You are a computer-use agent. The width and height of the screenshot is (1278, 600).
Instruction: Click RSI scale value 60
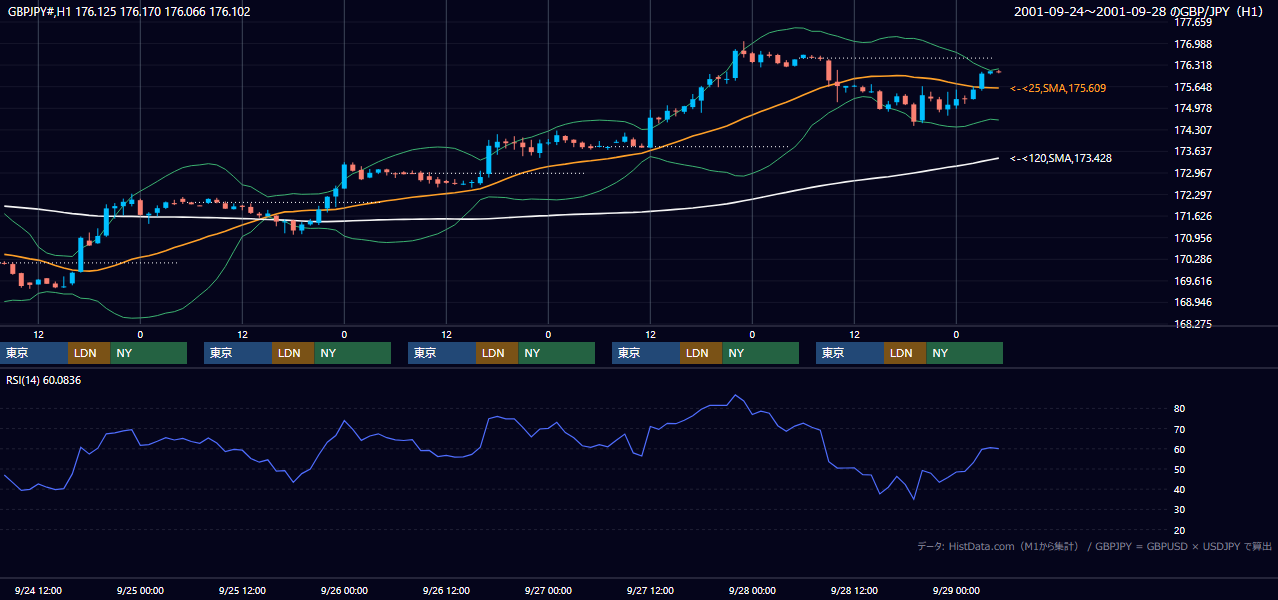pyautogui.click(x=1180, y=449)
